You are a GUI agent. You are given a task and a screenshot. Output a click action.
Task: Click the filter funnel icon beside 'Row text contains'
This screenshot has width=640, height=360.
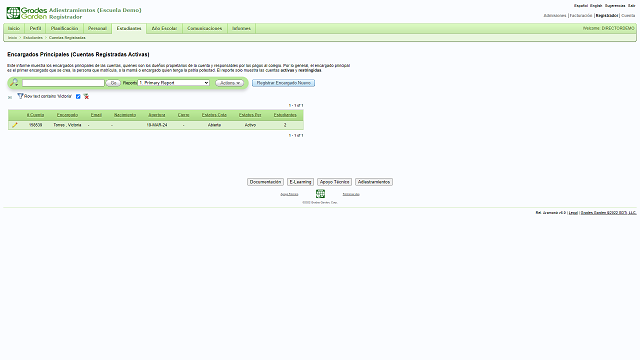pyautogui.click(x=20, y=96)
